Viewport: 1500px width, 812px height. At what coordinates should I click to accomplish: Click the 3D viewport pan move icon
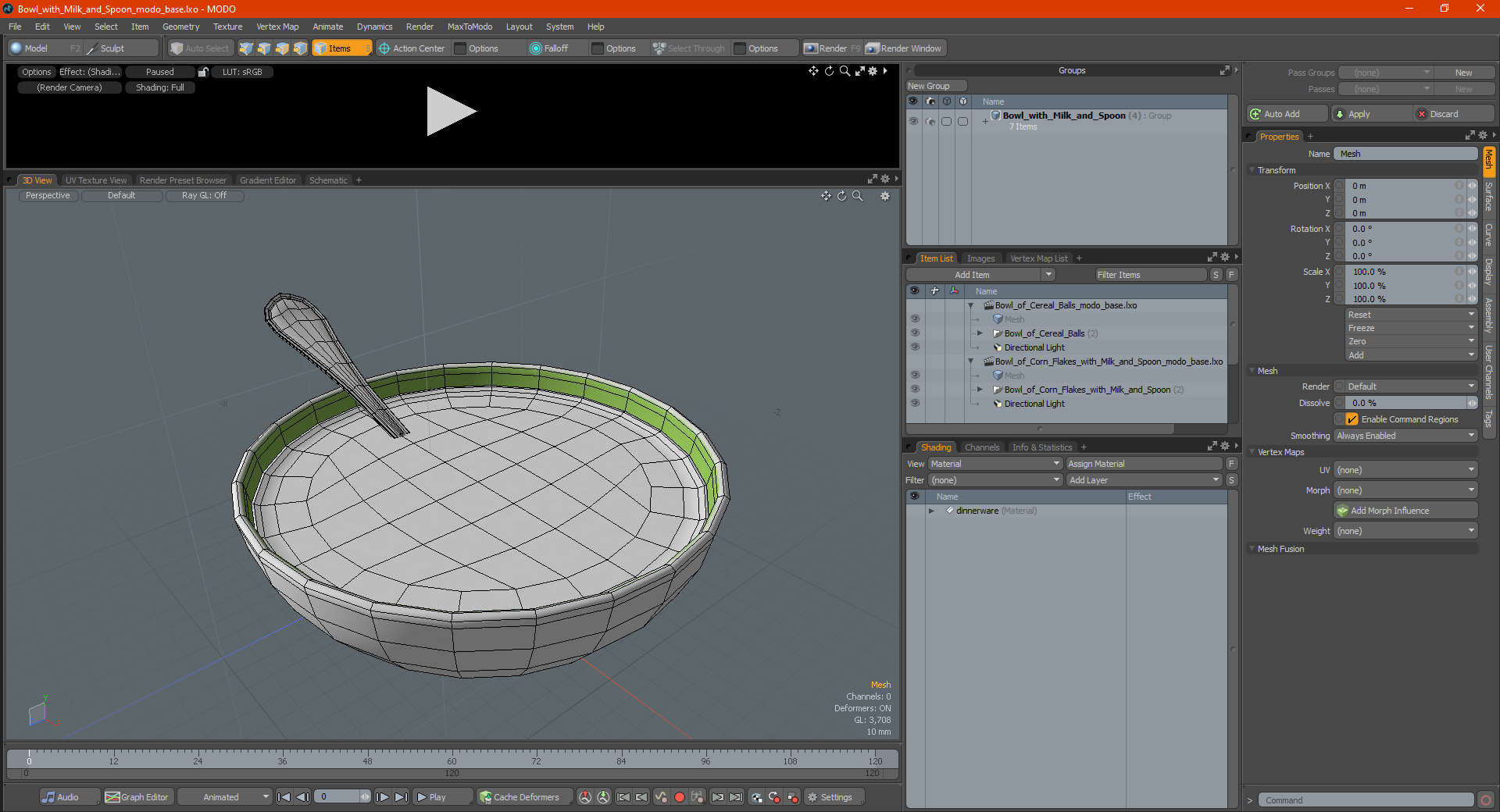[x=826, y=196]
